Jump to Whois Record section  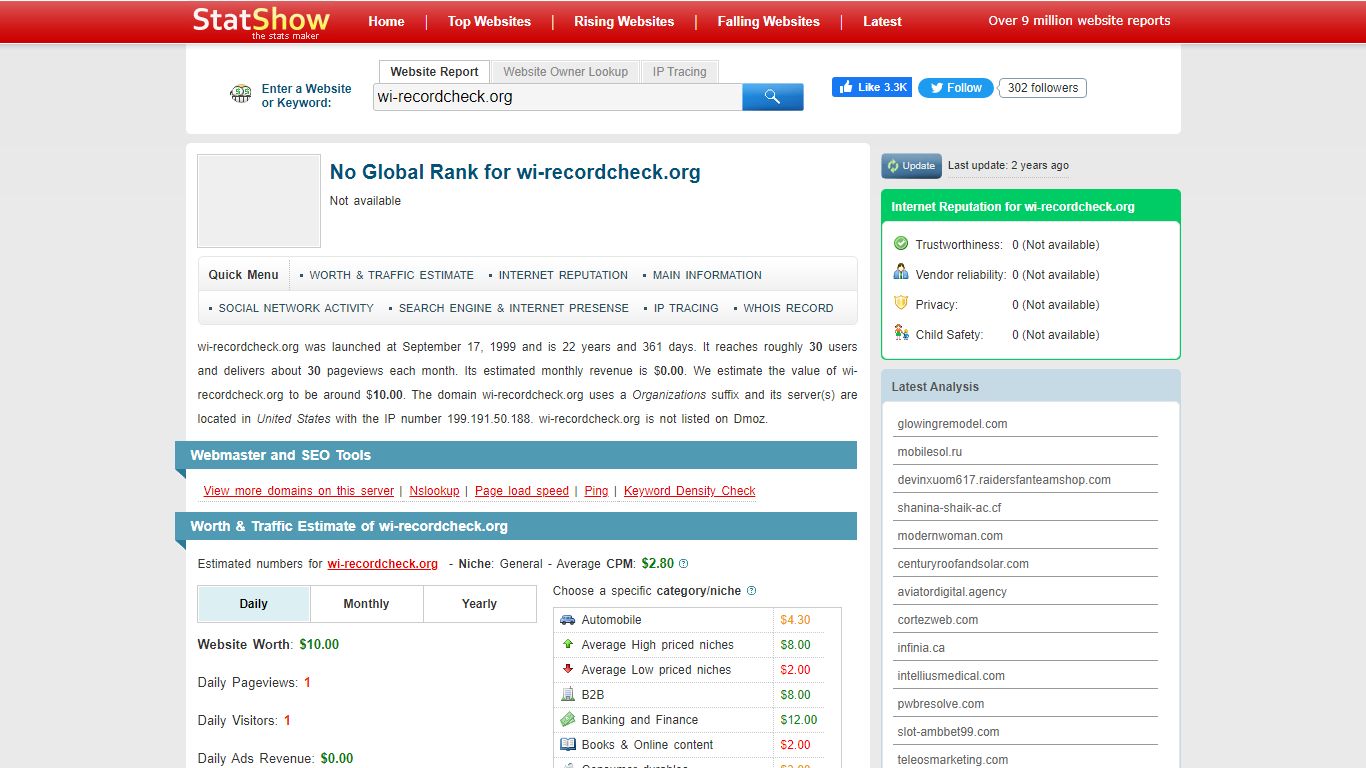click(788, 308)
